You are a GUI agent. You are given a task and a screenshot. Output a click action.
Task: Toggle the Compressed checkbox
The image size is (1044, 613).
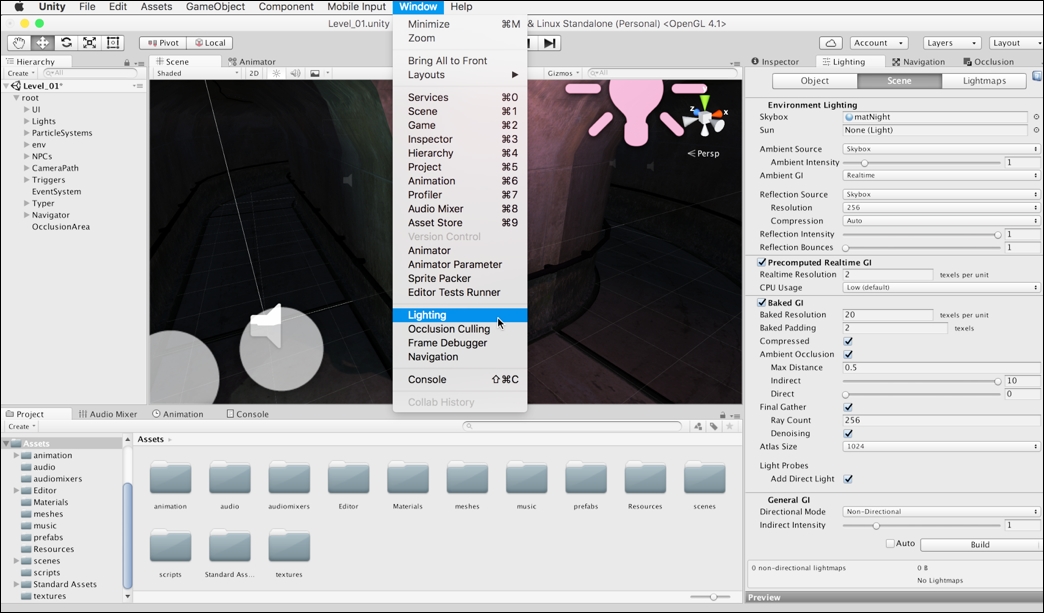pyautogui.click(x=848, y=341)
